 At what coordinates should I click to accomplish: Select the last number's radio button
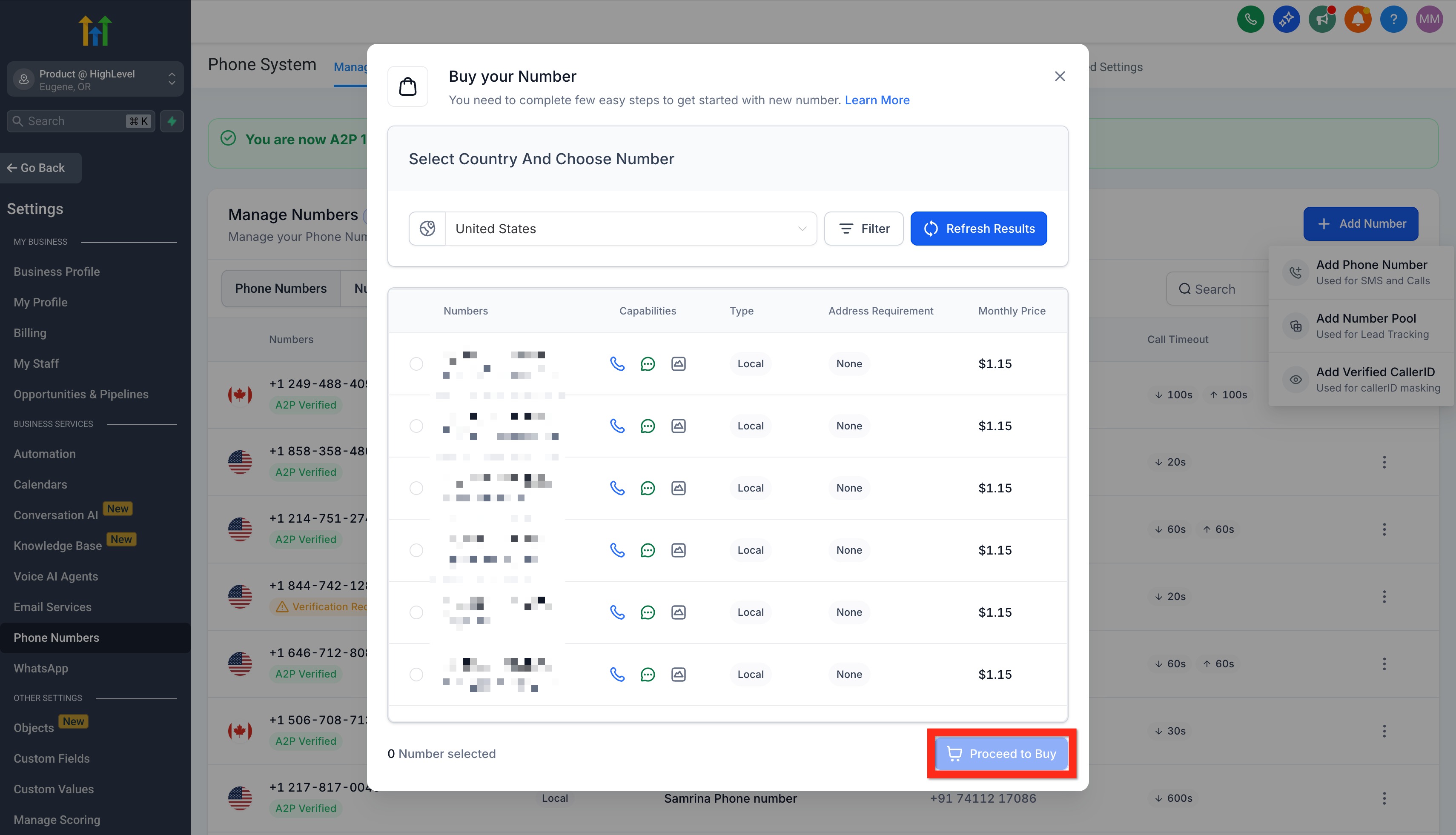click(x=416, y=675)
